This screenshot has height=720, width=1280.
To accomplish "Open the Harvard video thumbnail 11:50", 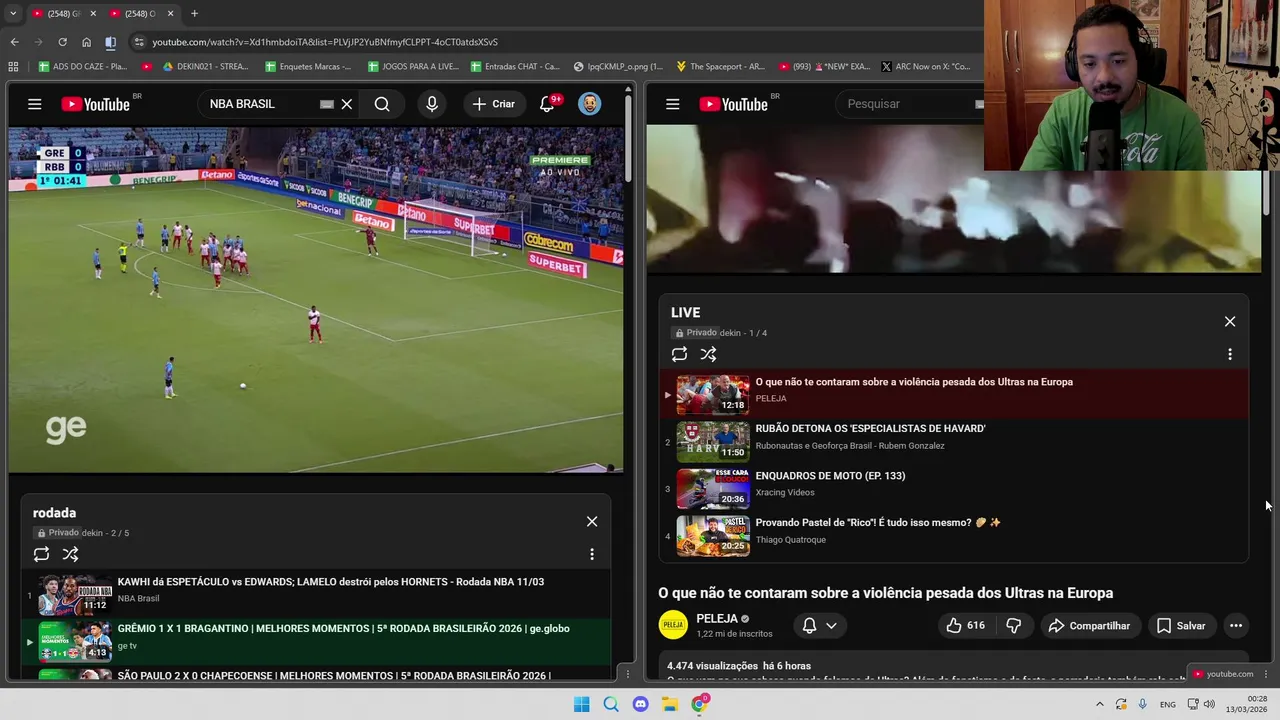I will click(x=713, y=441).
